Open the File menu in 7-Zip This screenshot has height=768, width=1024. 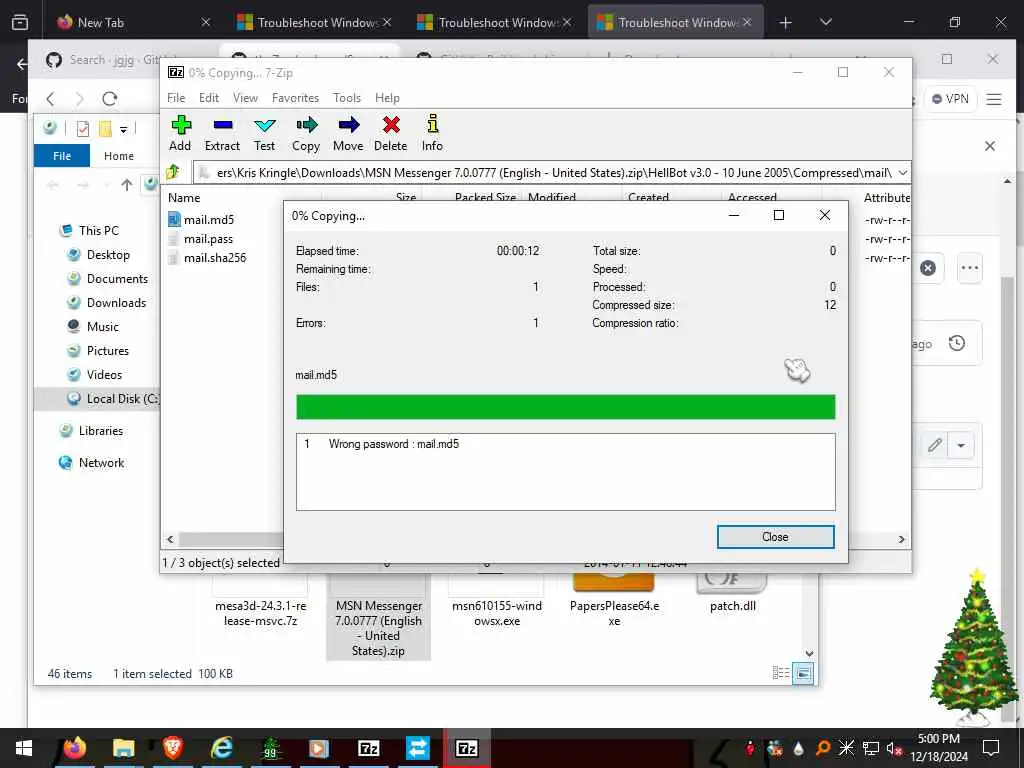tap(176, 98)
